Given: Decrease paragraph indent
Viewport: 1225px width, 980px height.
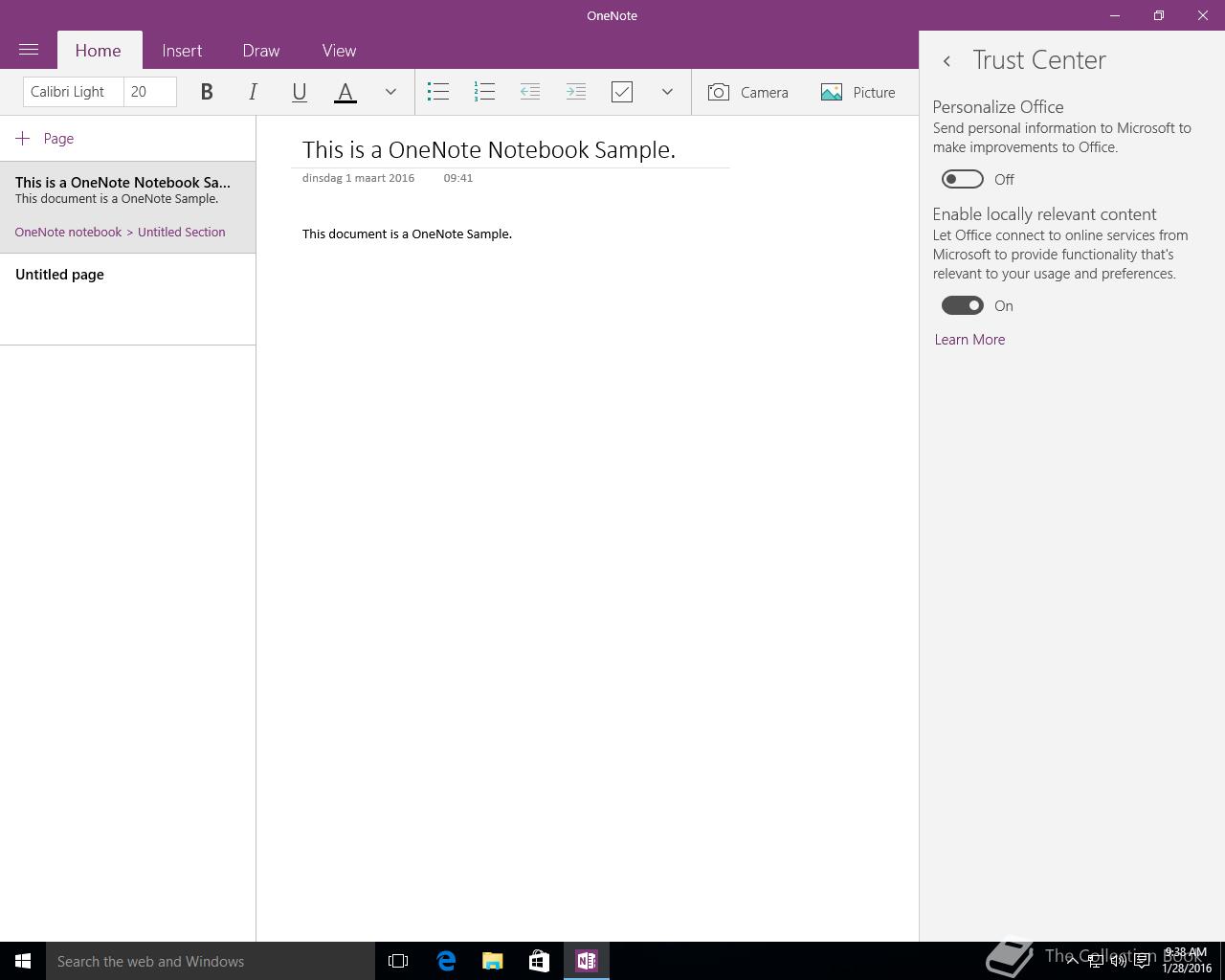Looking at the screenshot, I should click(530, 92).
